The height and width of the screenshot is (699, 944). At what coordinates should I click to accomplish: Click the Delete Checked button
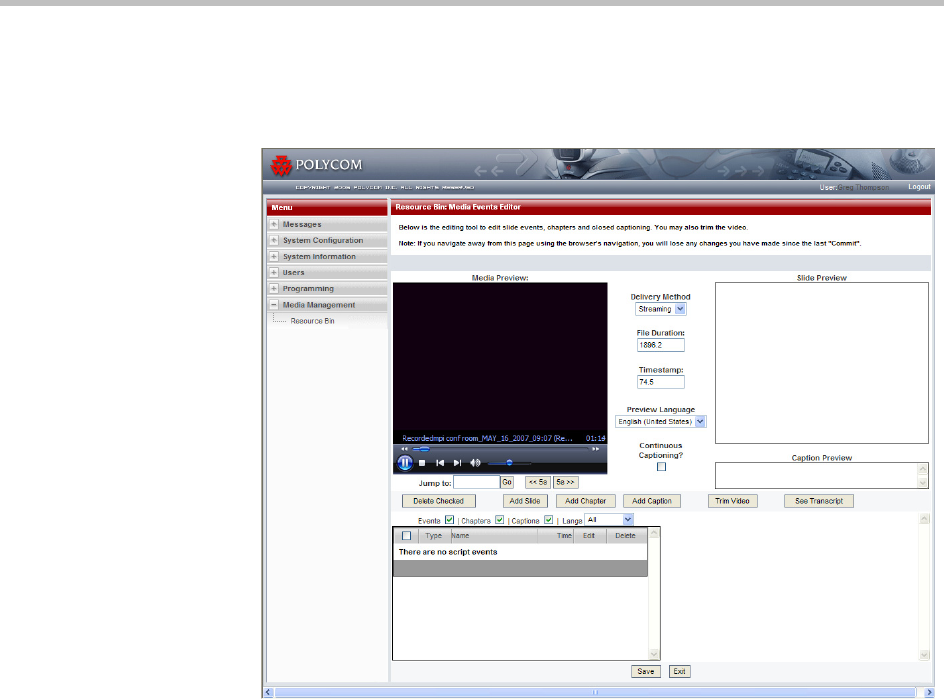tap(438, 501)
